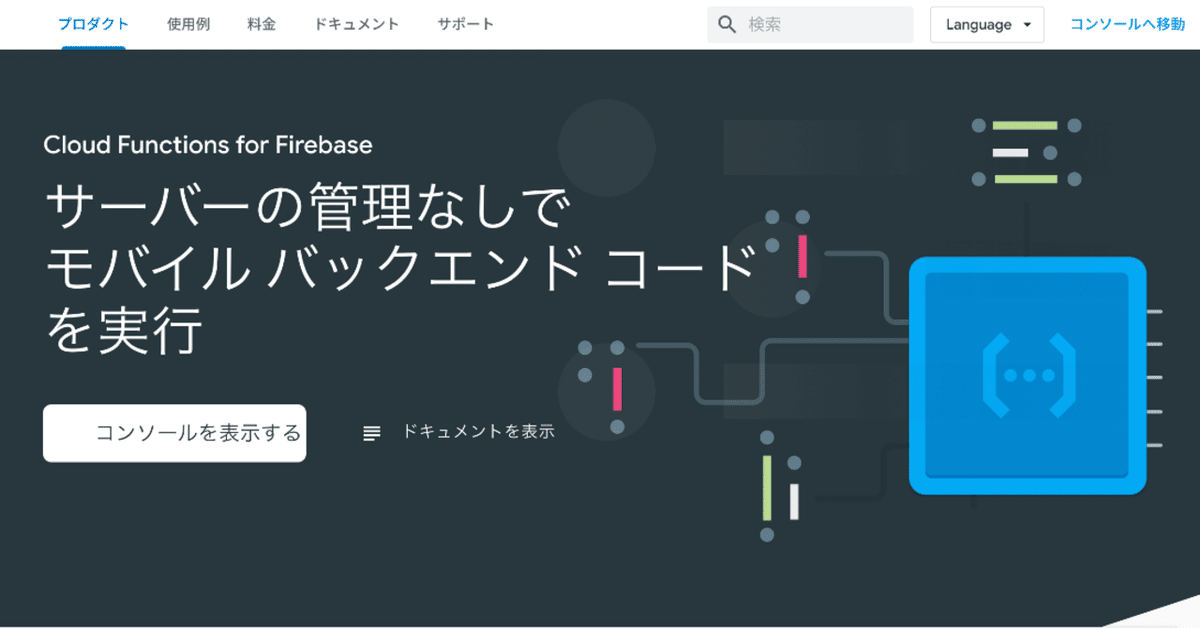Open the ドキュメントを表示 link
This screenshot has width=1200, height=628.
pyautogui.click(x=478, y=432)
